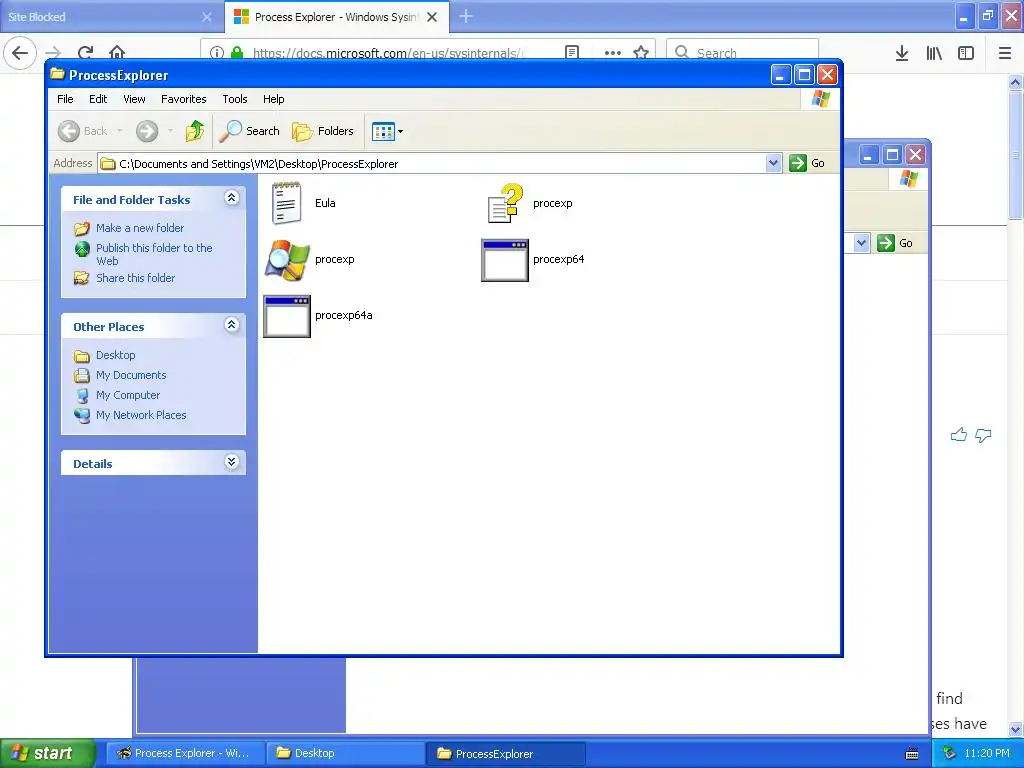Click Publish this folder to the Web
Image resolution: width=1024 pixels, height=768 pixels.
tap(154, 255)
